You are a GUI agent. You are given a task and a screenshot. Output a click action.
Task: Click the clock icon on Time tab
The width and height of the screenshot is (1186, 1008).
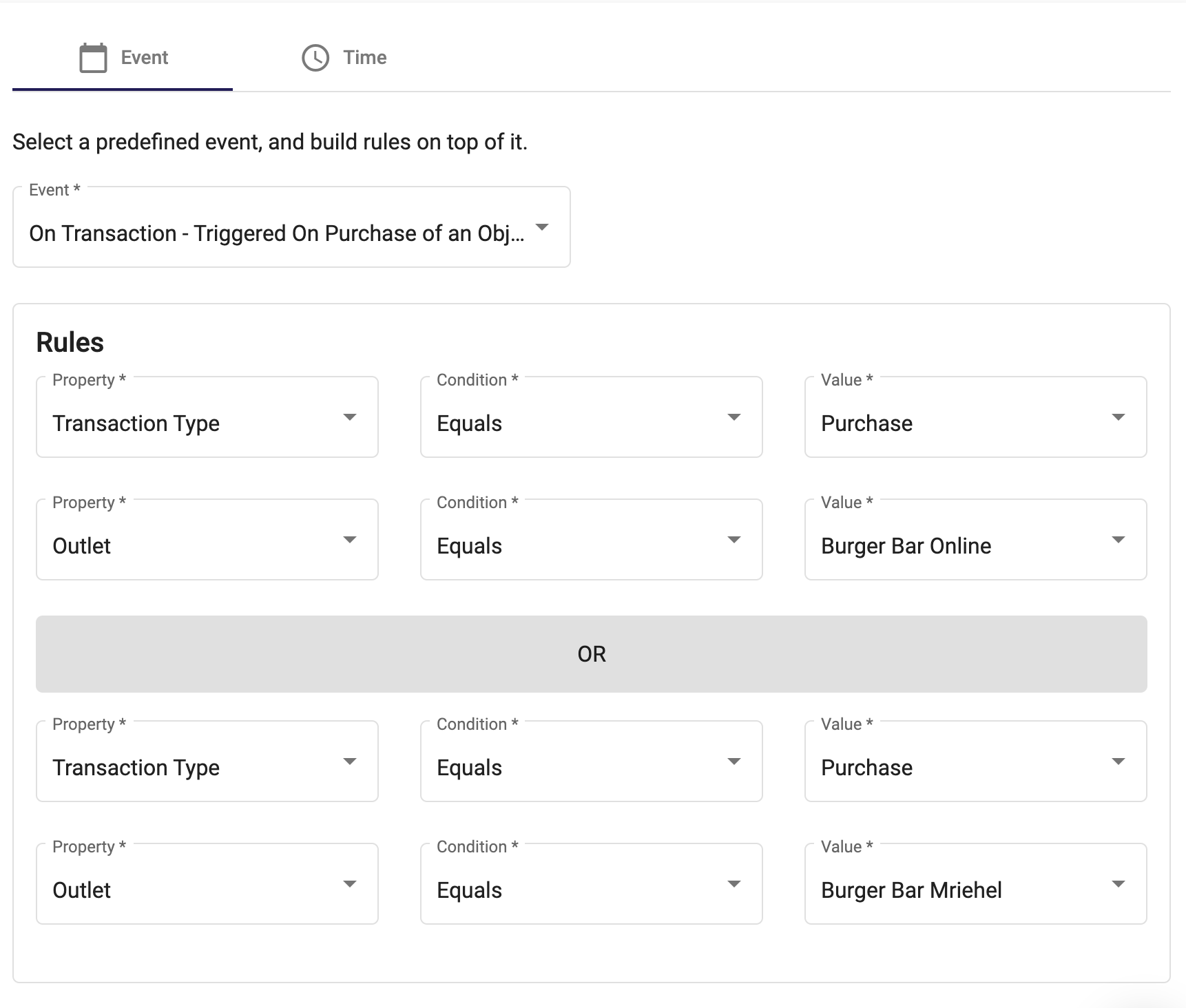[315, 58]
